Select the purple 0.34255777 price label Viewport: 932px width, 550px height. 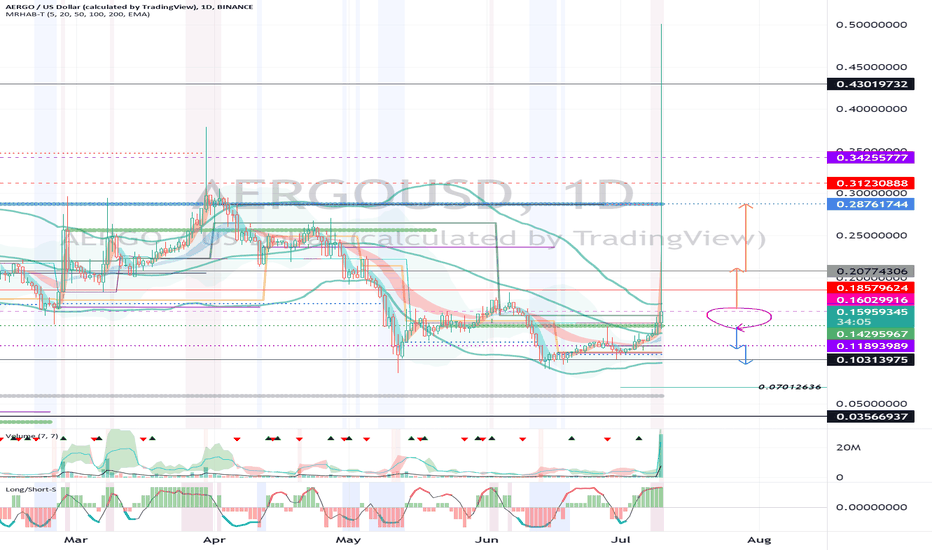pyautogui.click(x=871, y=158)
